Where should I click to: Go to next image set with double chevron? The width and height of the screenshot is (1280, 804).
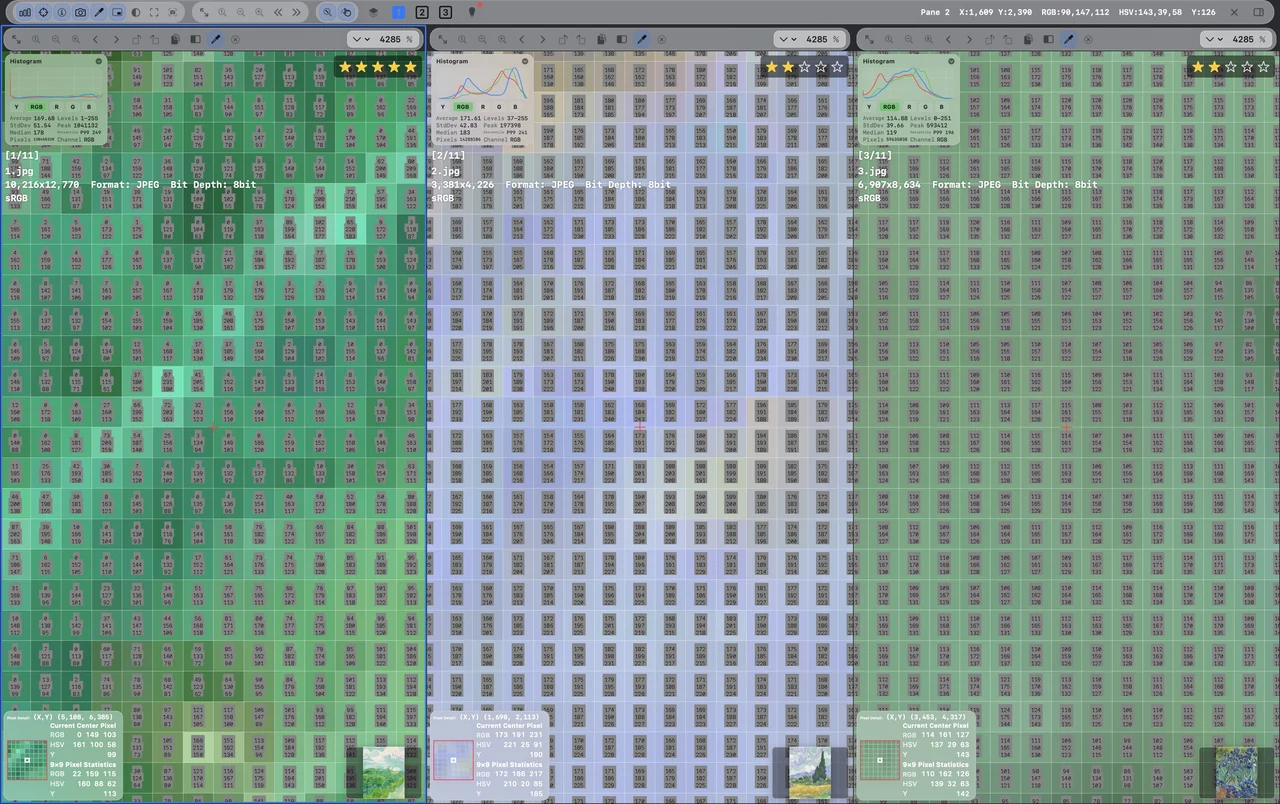click(297, 12)
